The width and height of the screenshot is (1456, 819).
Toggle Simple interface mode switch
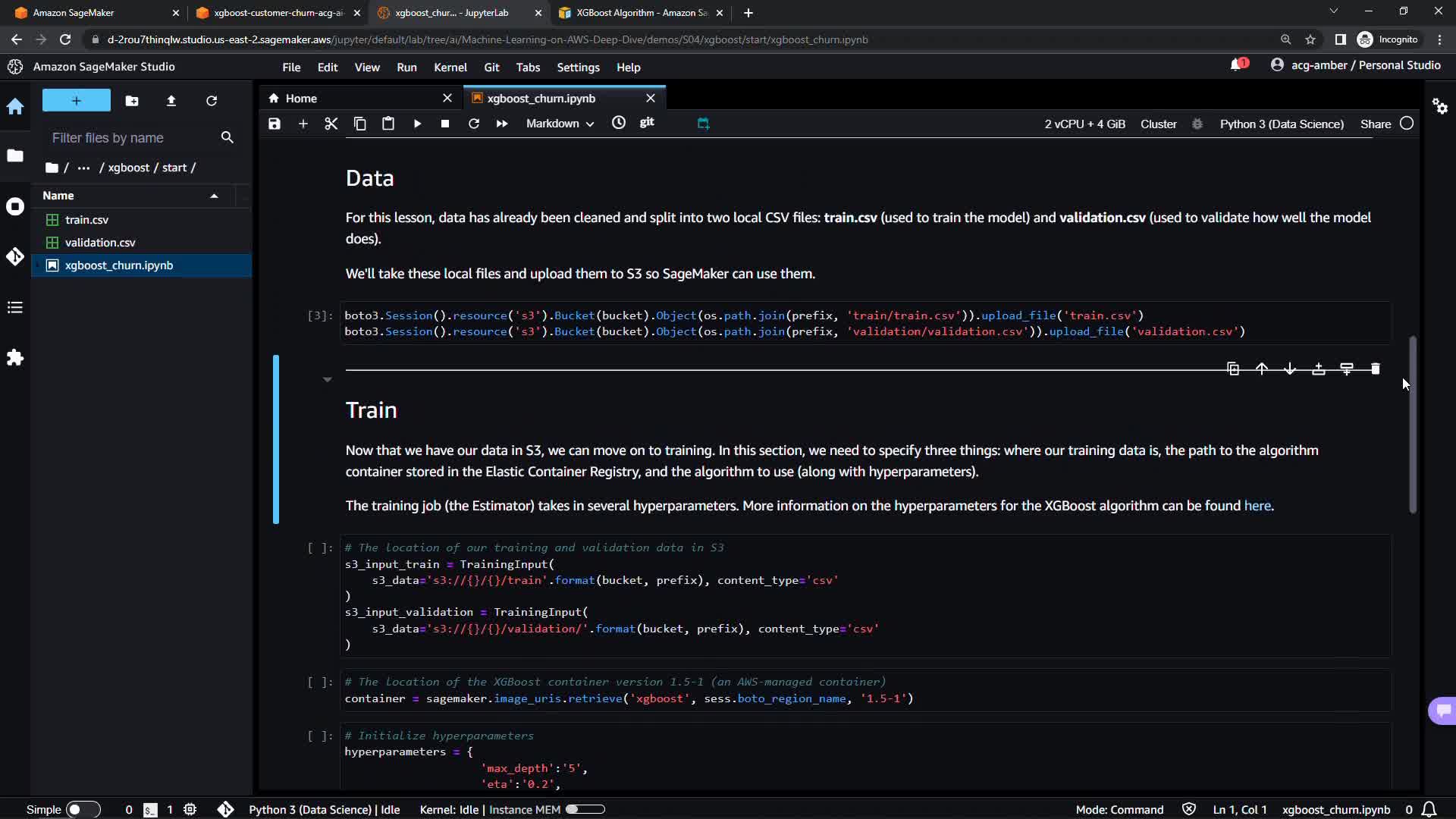pyautogui.click(x=82, y=809)
